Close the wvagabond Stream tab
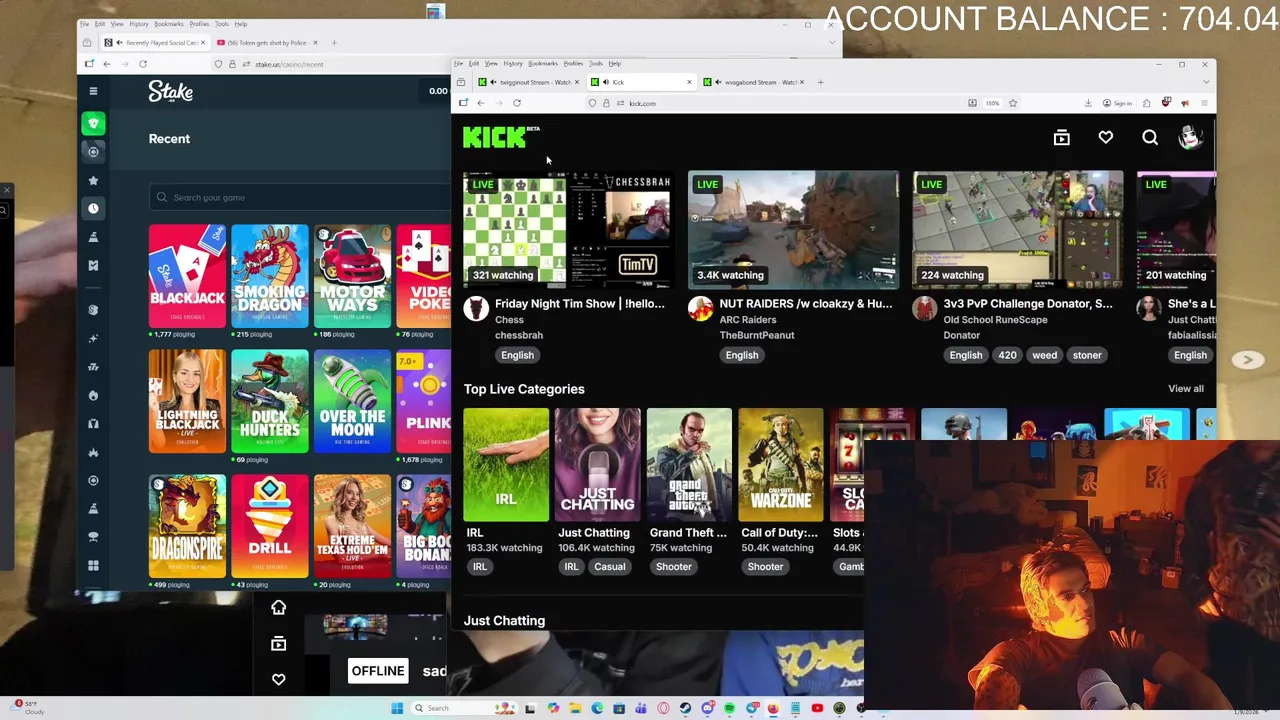Image resolution: width=1280 pixels, height=720 pixels. 802,82
